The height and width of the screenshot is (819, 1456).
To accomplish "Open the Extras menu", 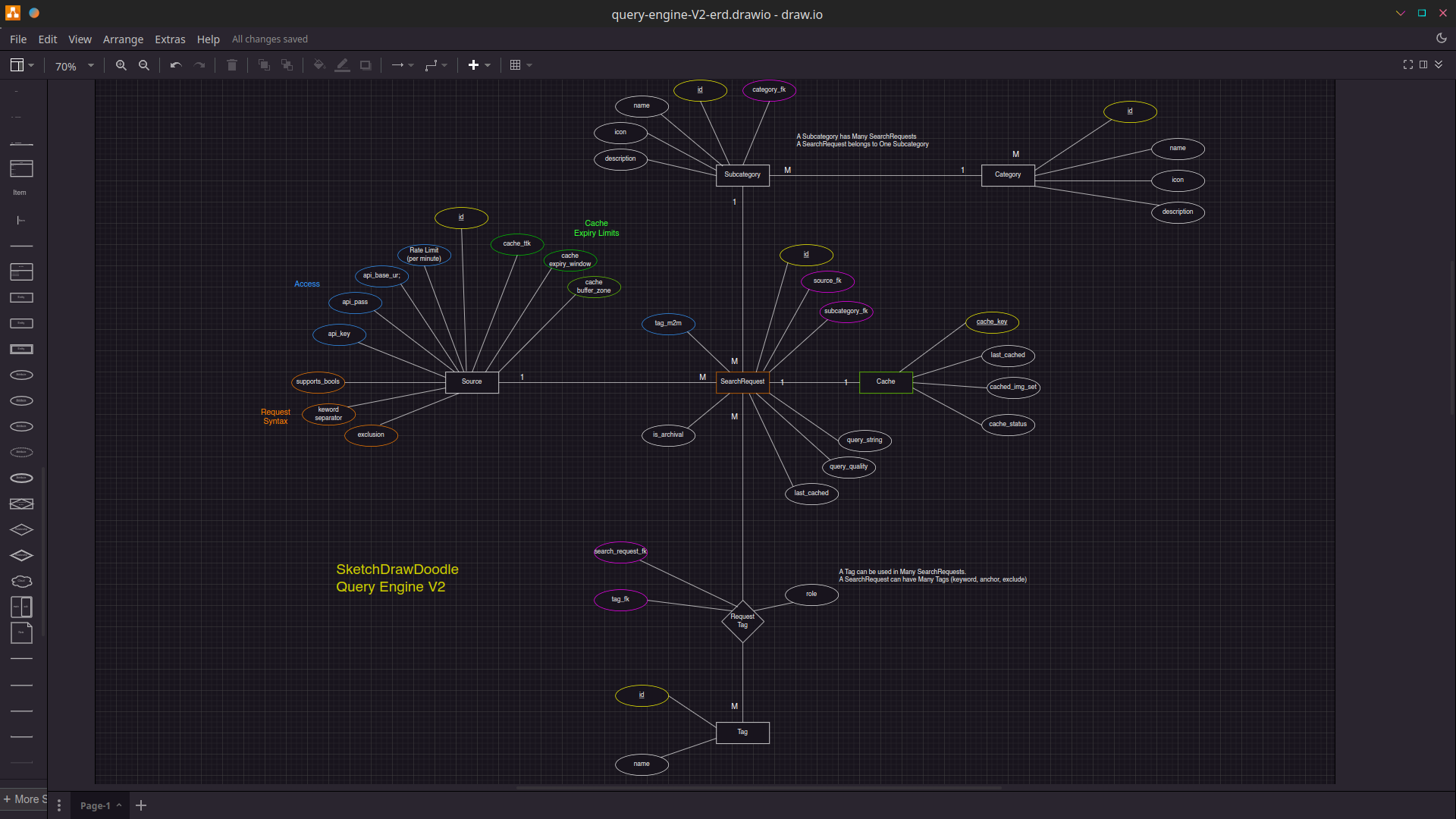I will point(170,39).
